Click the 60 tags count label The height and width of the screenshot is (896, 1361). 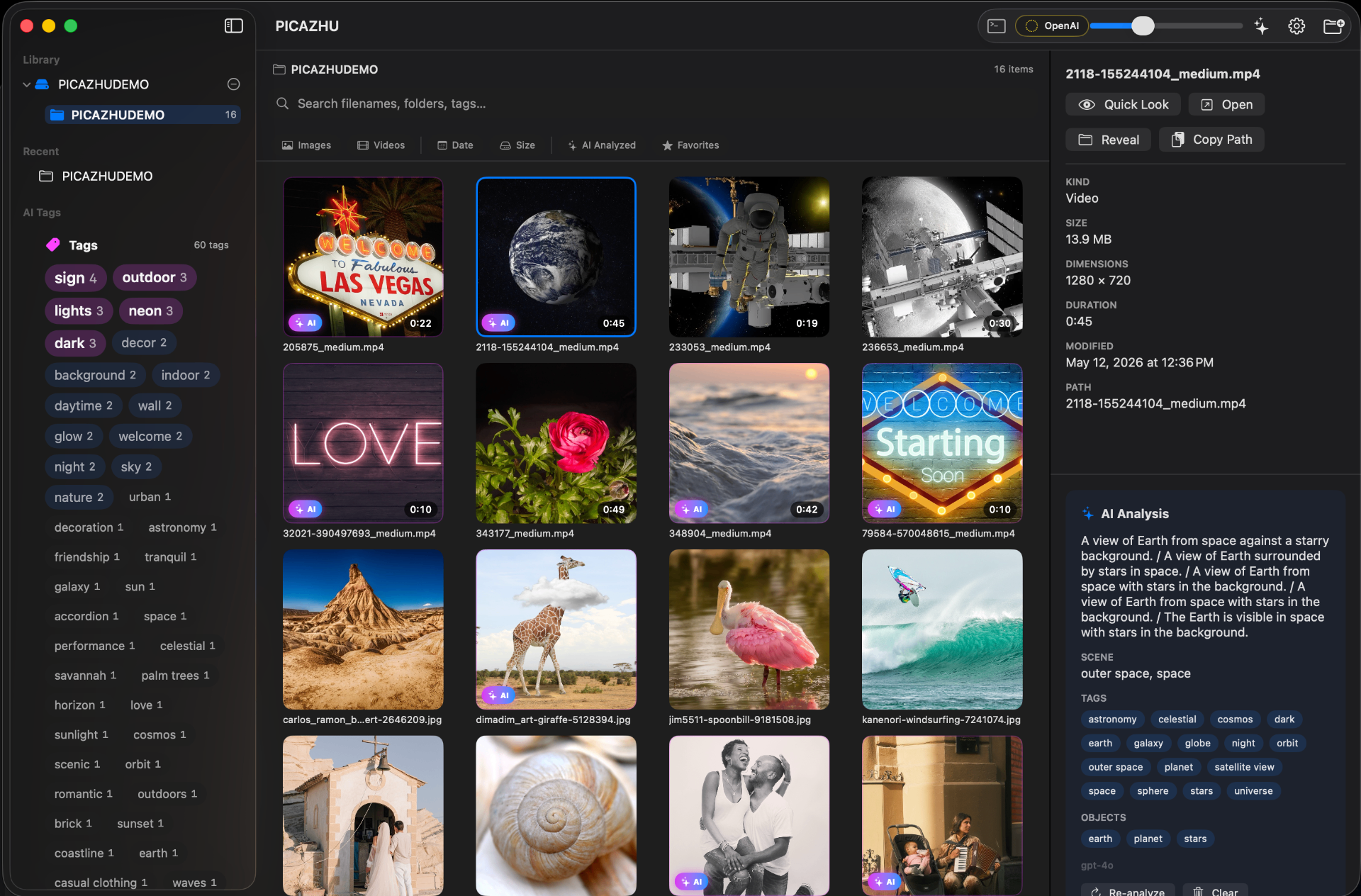tap(211, 245)
